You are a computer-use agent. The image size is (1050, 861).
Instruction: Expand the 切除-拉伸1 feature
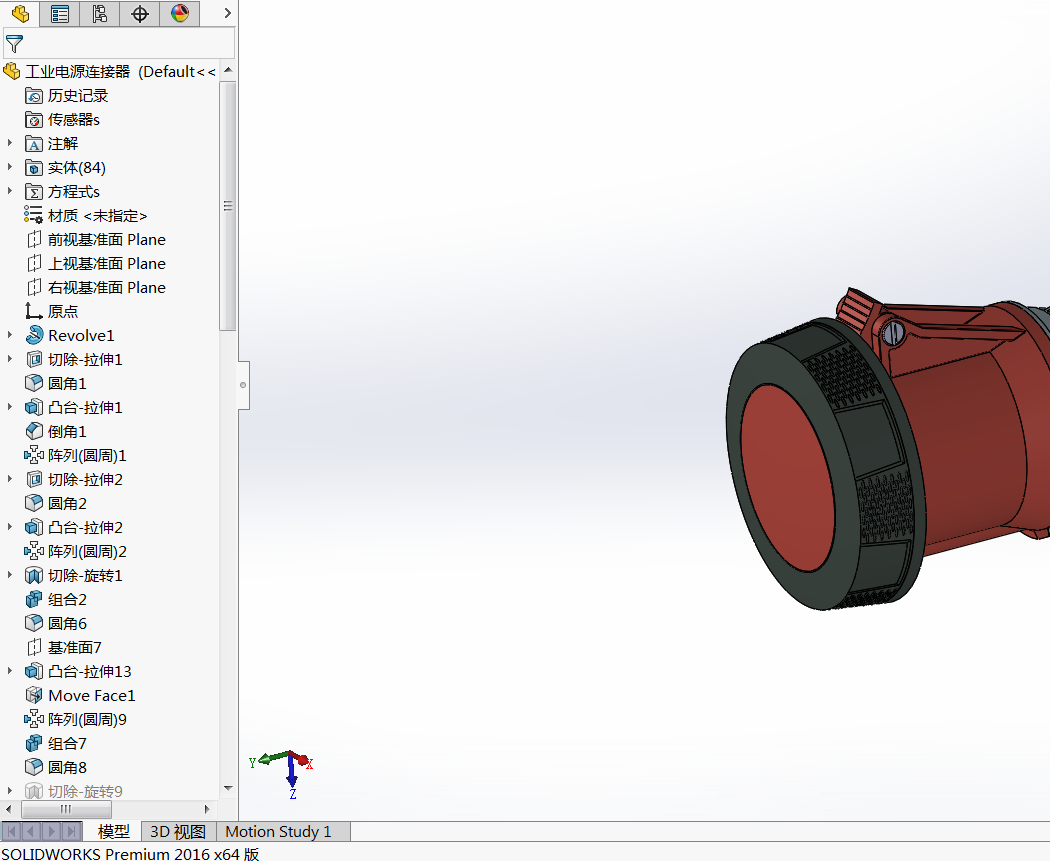(9, 358)
